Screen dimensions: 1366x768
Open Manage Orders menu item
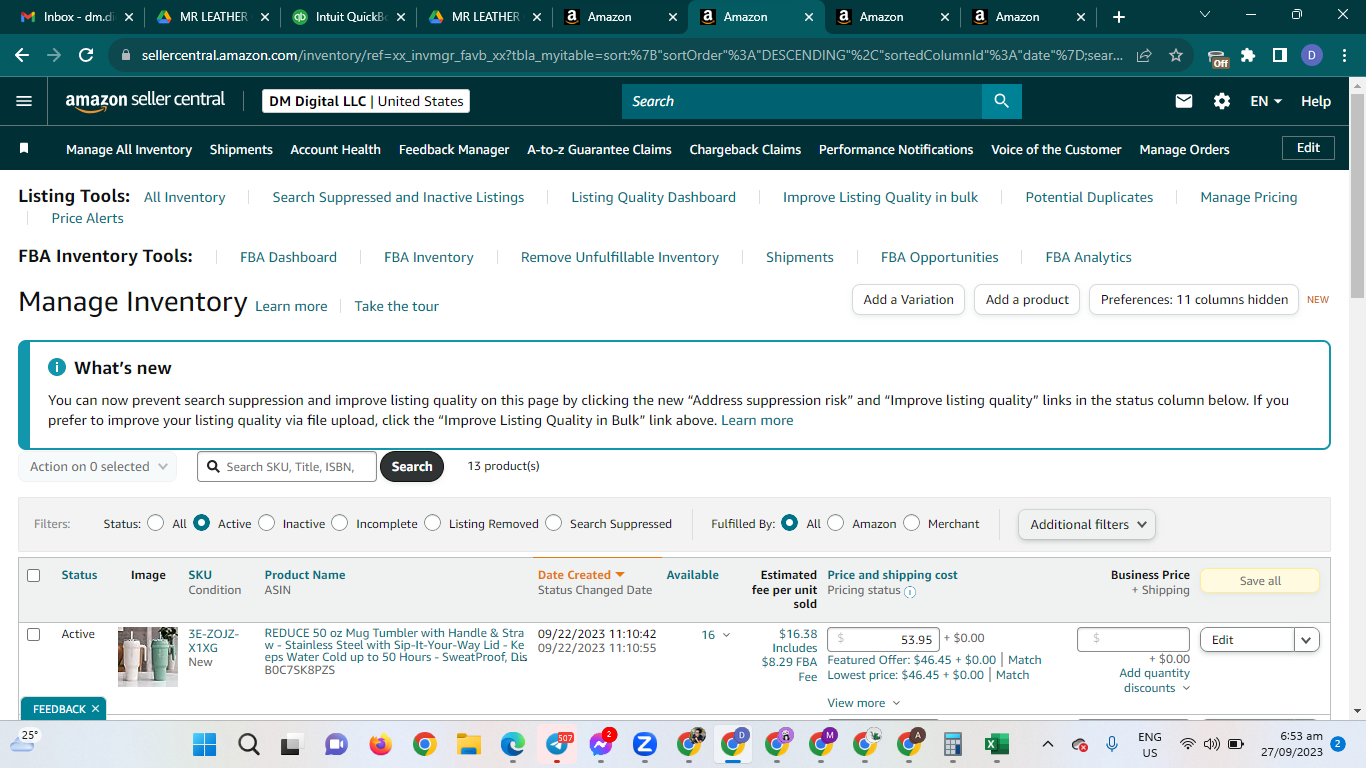click(x=1184, y=149)
